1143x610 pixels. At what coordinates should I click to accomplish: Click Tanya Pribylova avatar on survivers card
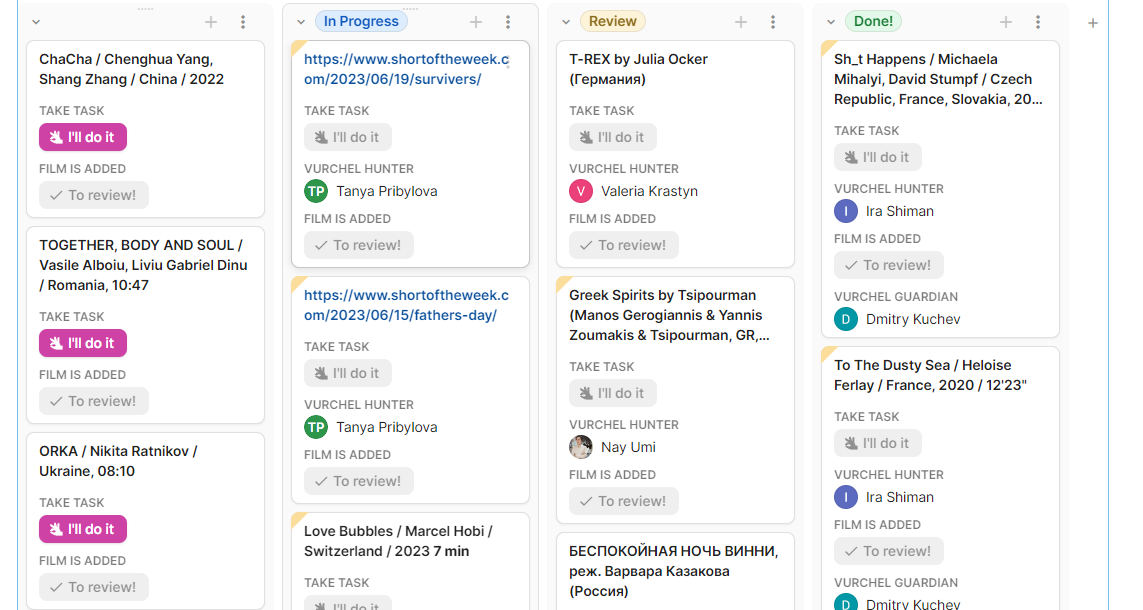[316, 191]
